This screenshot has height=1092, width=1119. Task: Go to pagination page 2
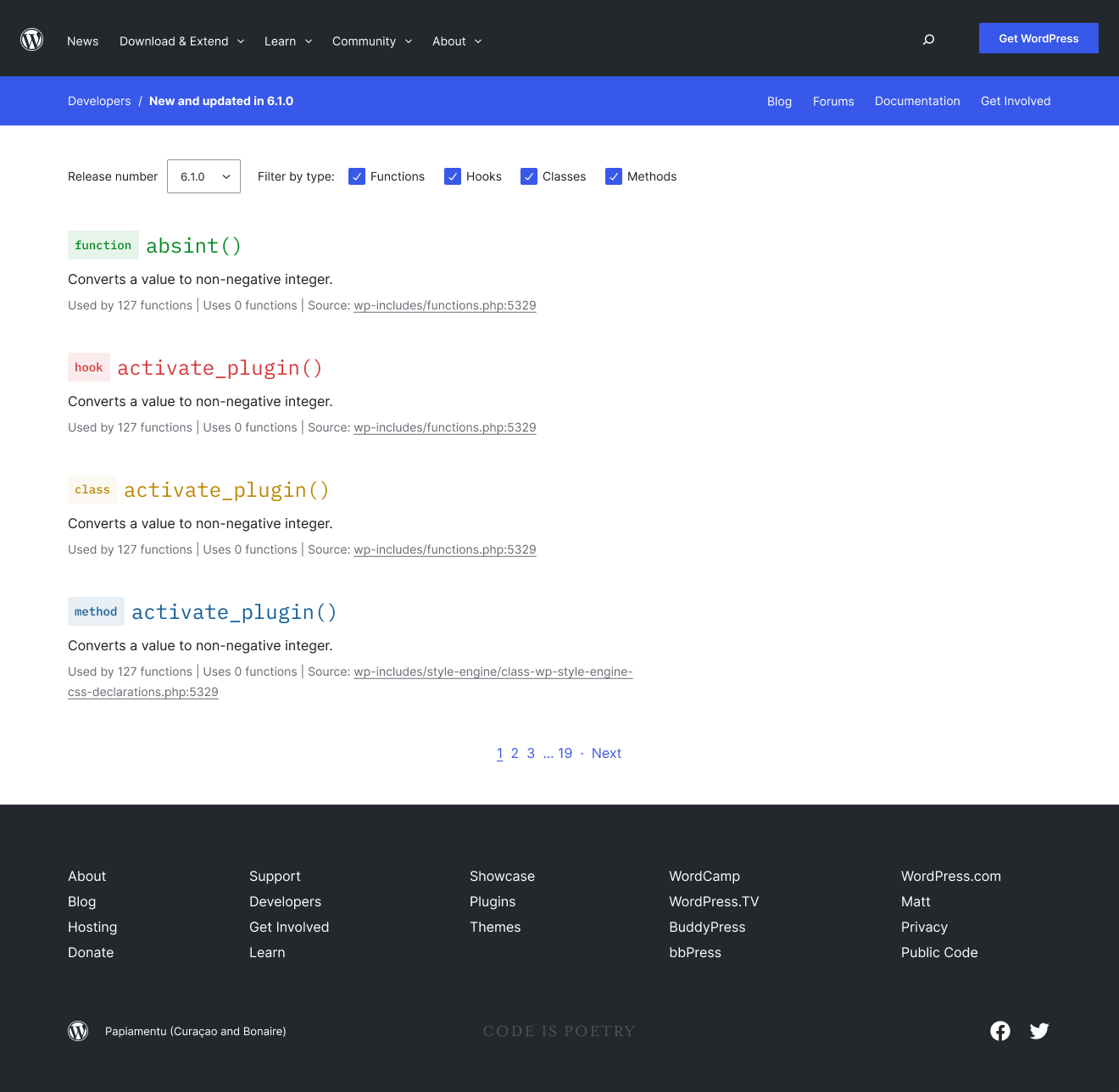[x=515, y=753]
